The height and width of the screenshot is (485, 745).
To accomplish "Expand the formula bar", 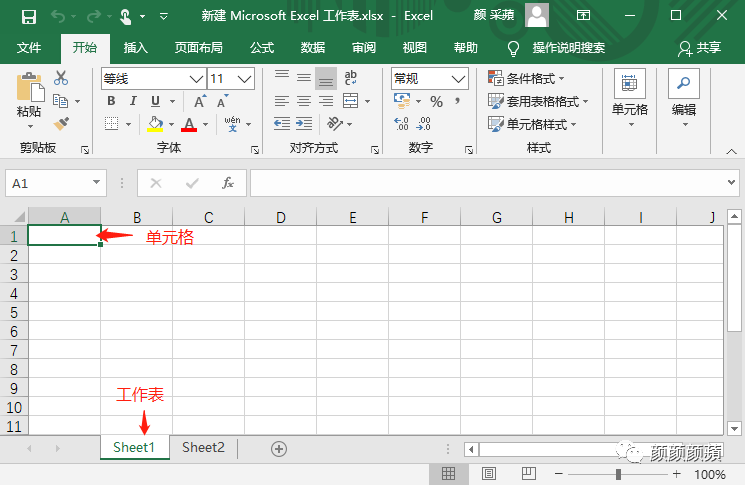I will [731, 182].
